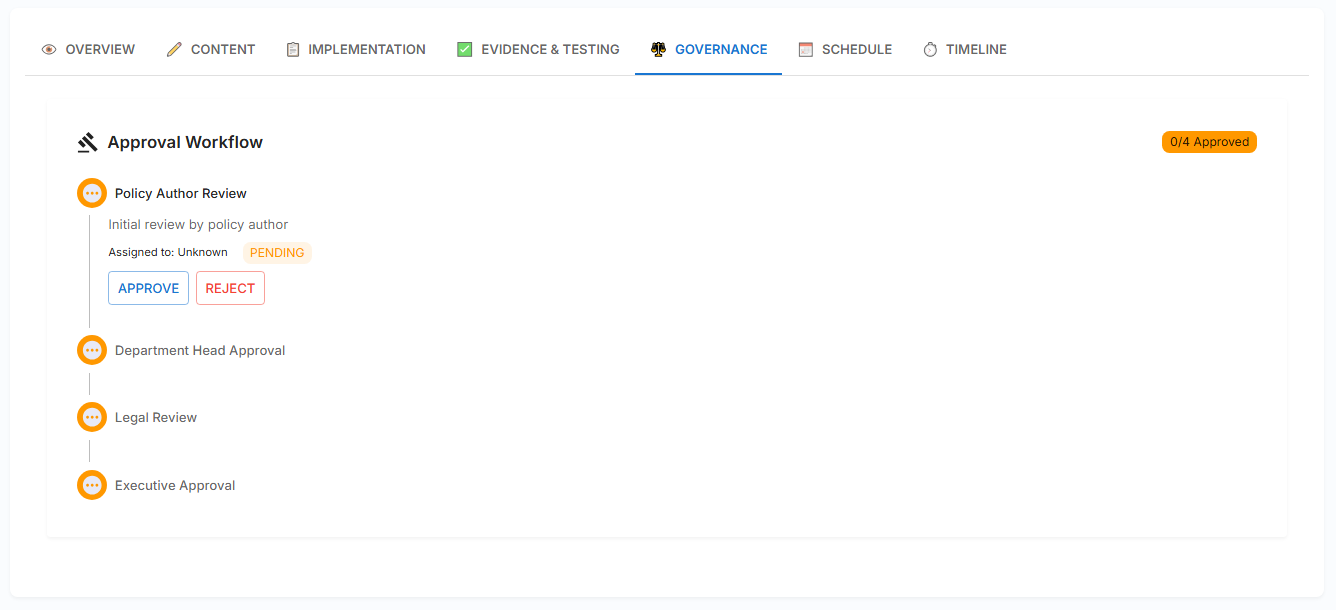The height and width of the screenshot is (610, 1336).
Task: Click the Policy Author Review status circle
Action: pyautogui.click(x=92, y=193)
